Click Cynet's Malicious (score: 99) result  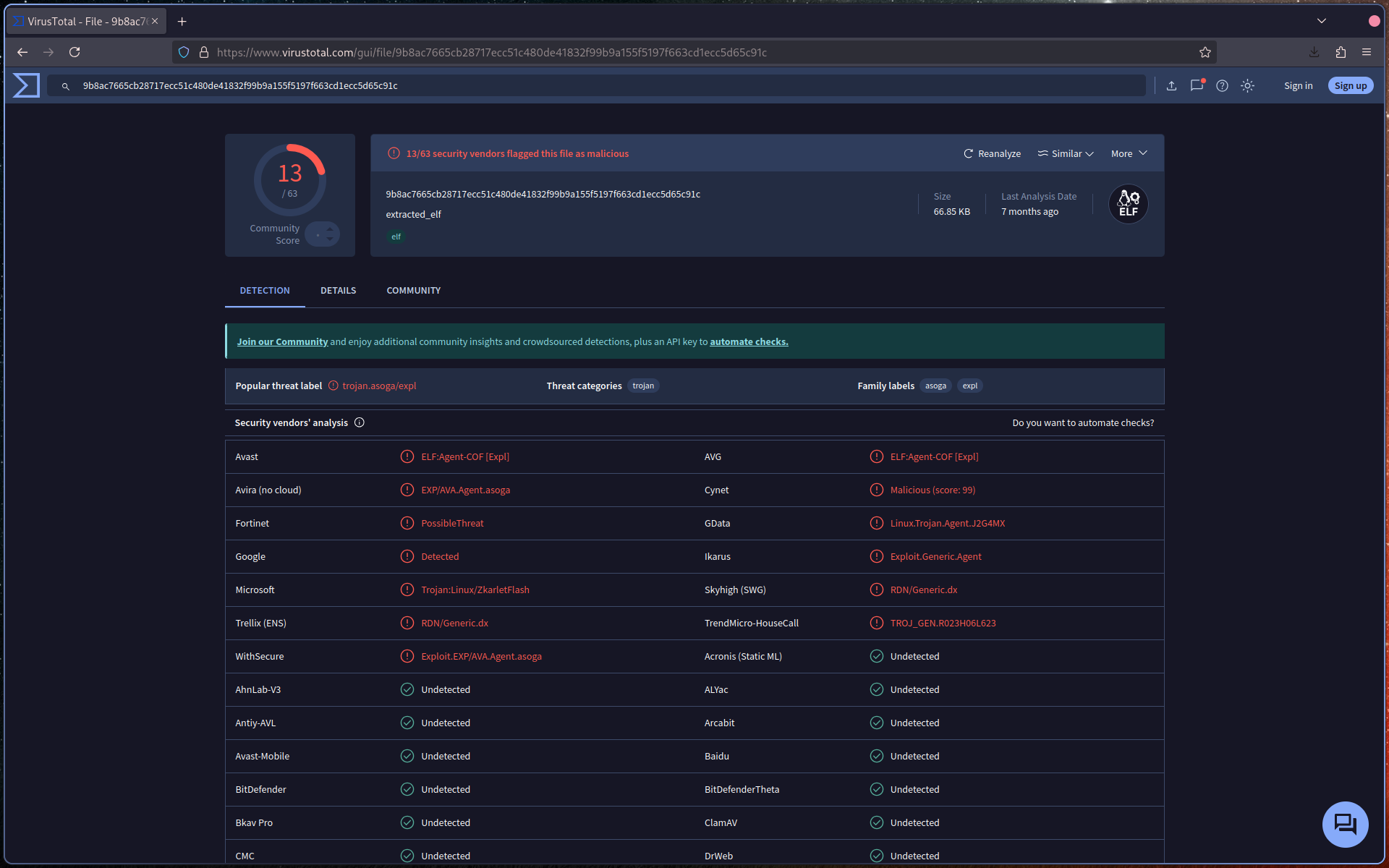(x=933, y=490)
